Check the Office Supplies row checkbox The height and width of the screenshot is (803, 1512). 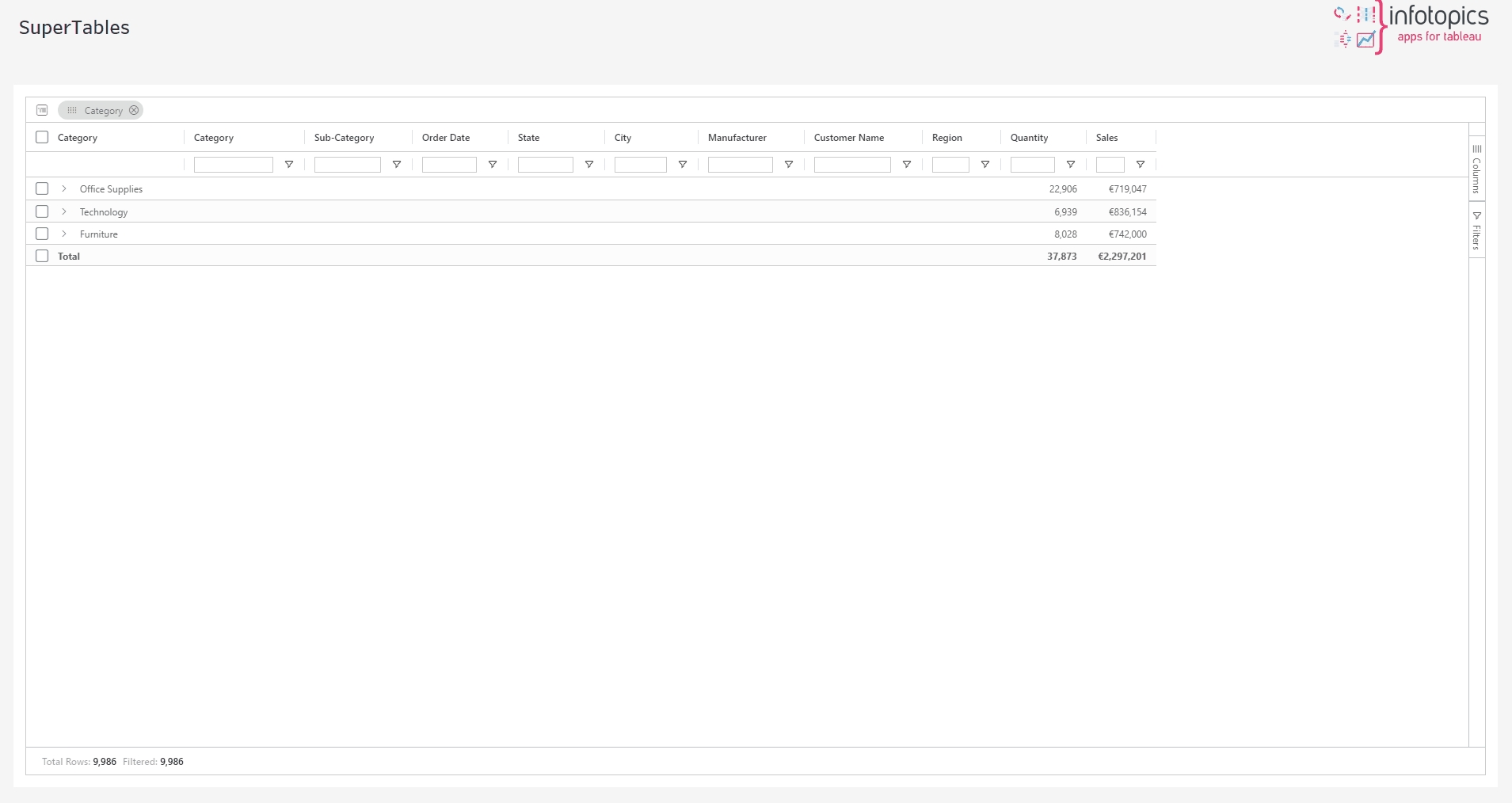(x=42, y=188)
